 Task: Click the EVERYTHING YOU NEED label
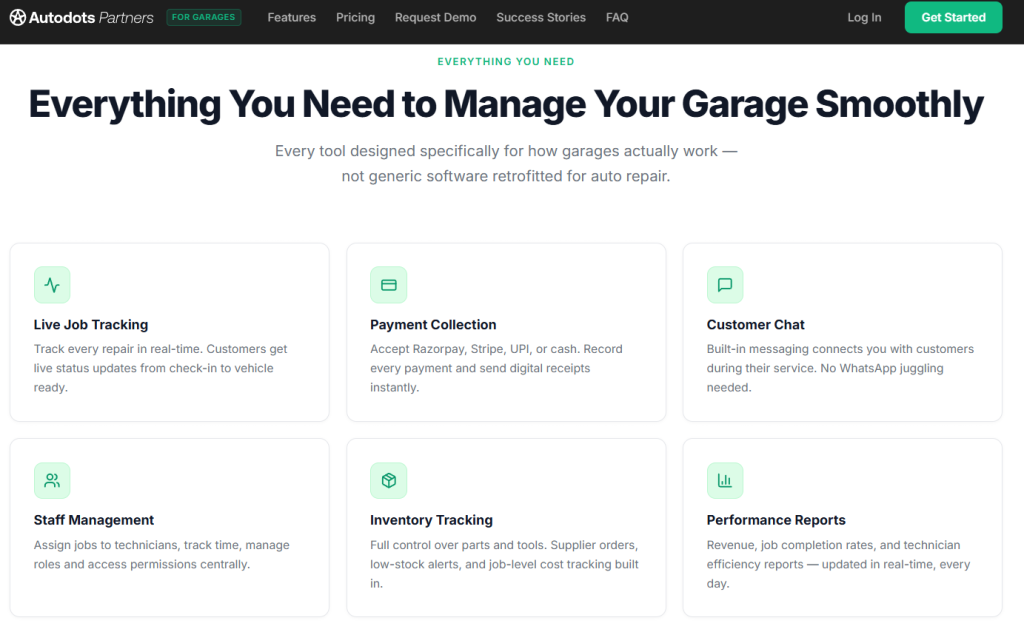tap(506, 61)
